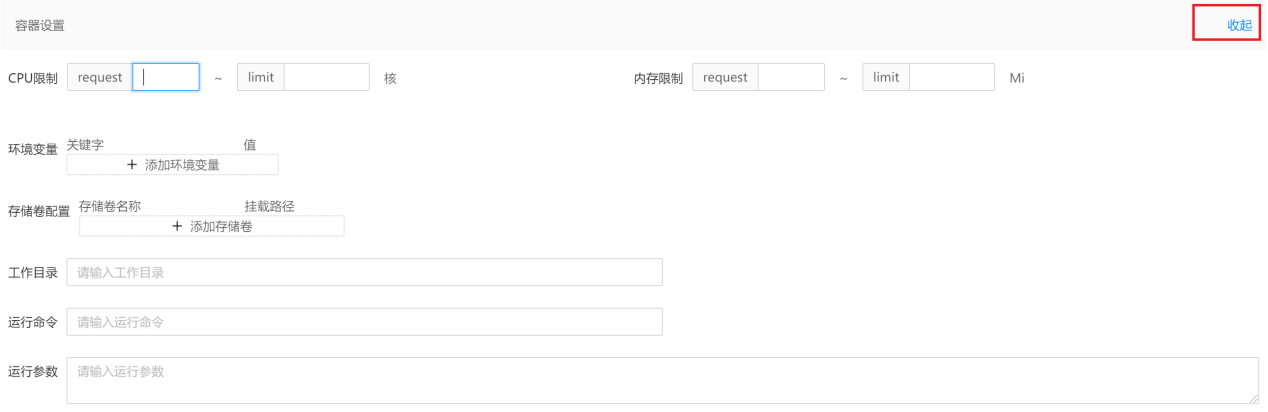Click the request addon label under 内存限制

[725, 77]
